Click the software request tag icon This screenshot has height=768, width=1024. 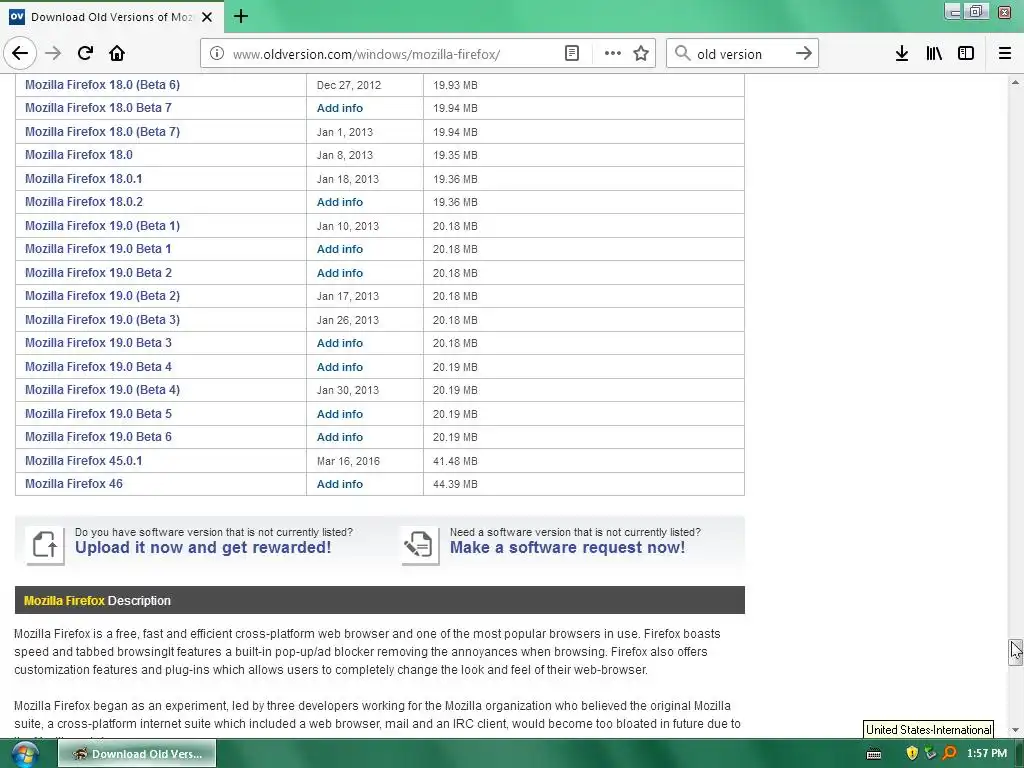click(420, 545)
